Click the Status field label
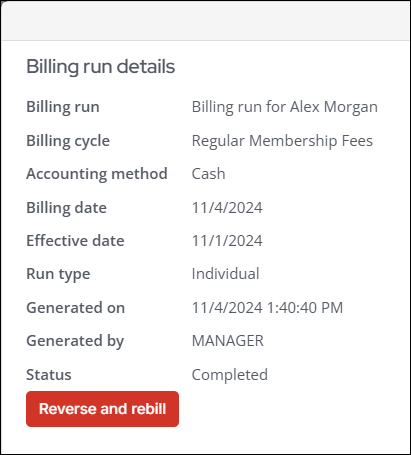 (x=49, y=375)
